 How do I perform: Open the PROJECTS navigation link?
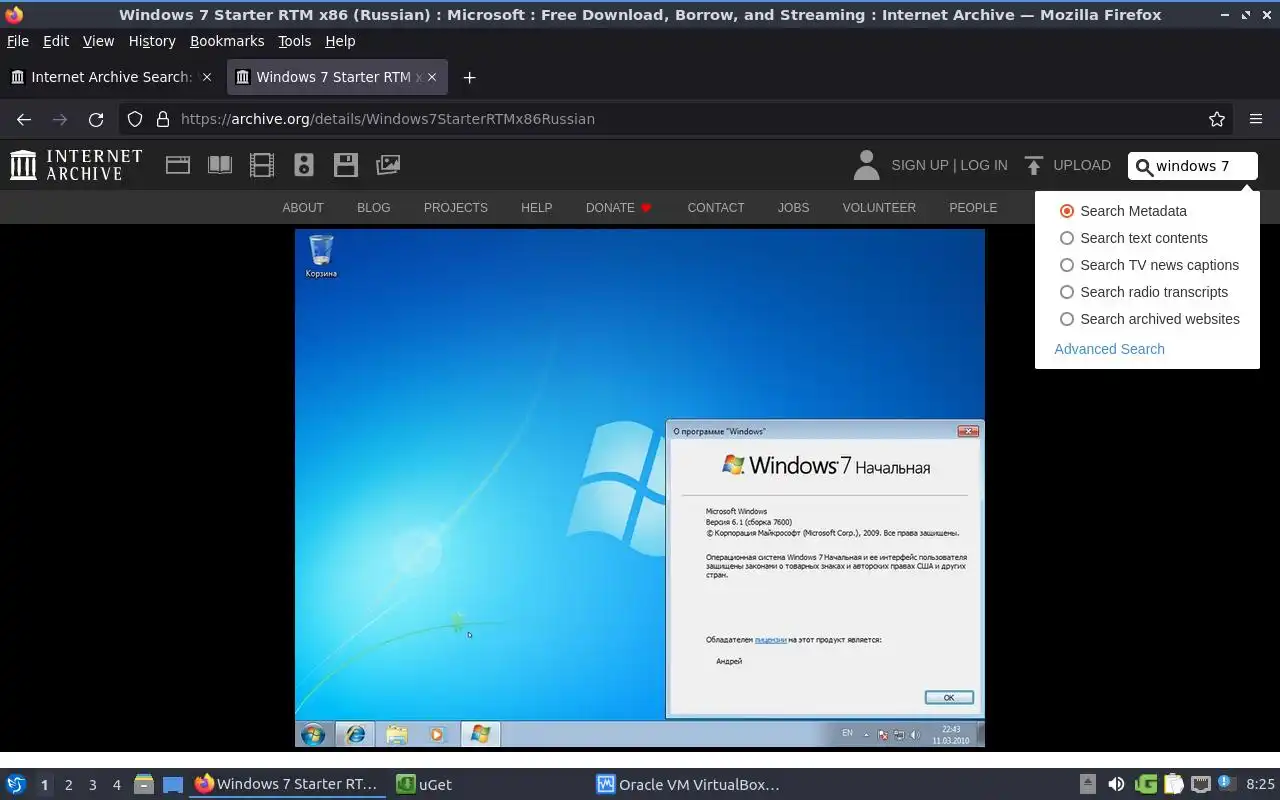[456, 208]
